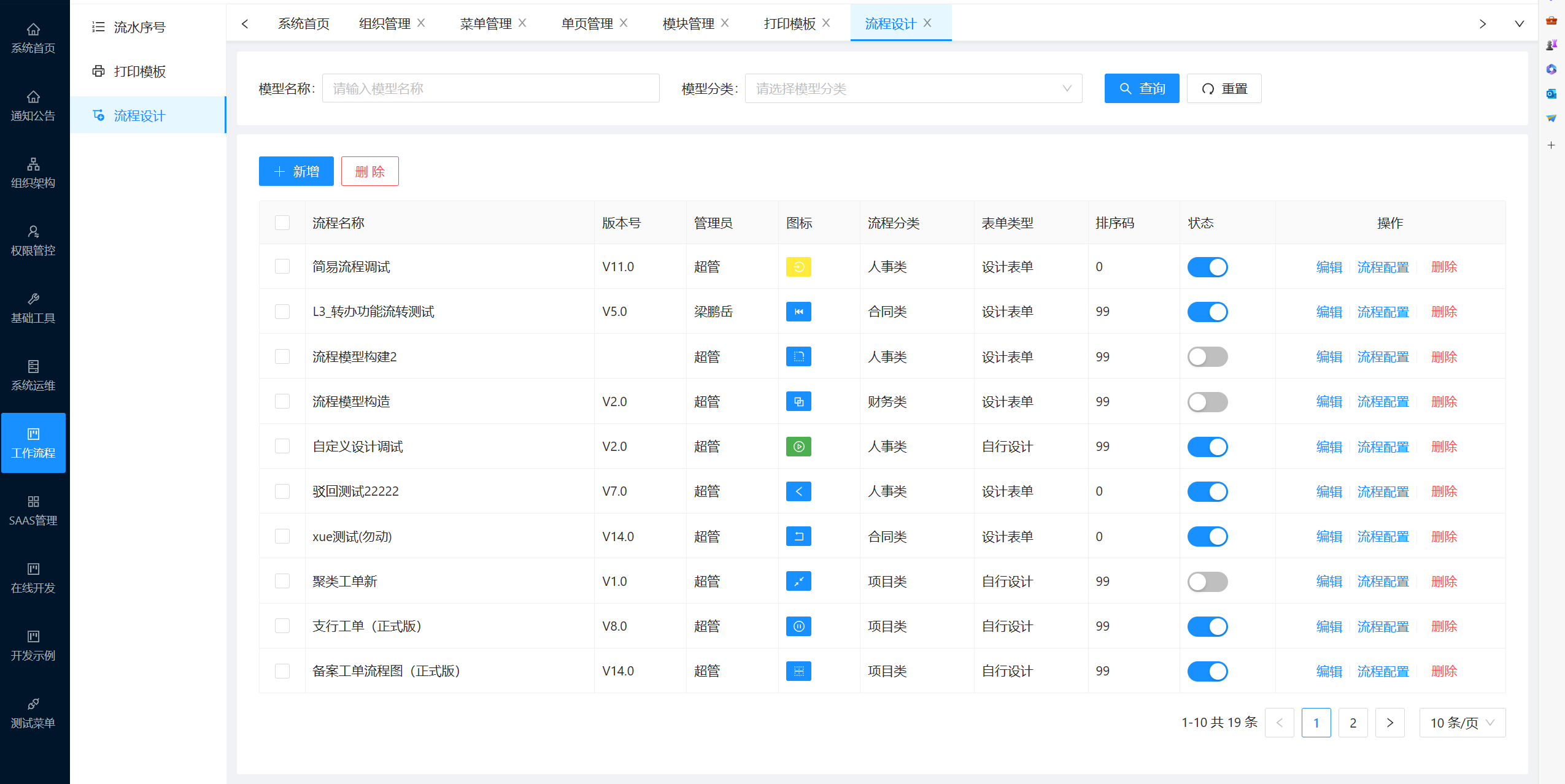Select 流程设计 submenu item
1565x784 pixels.
pos(148,115)
